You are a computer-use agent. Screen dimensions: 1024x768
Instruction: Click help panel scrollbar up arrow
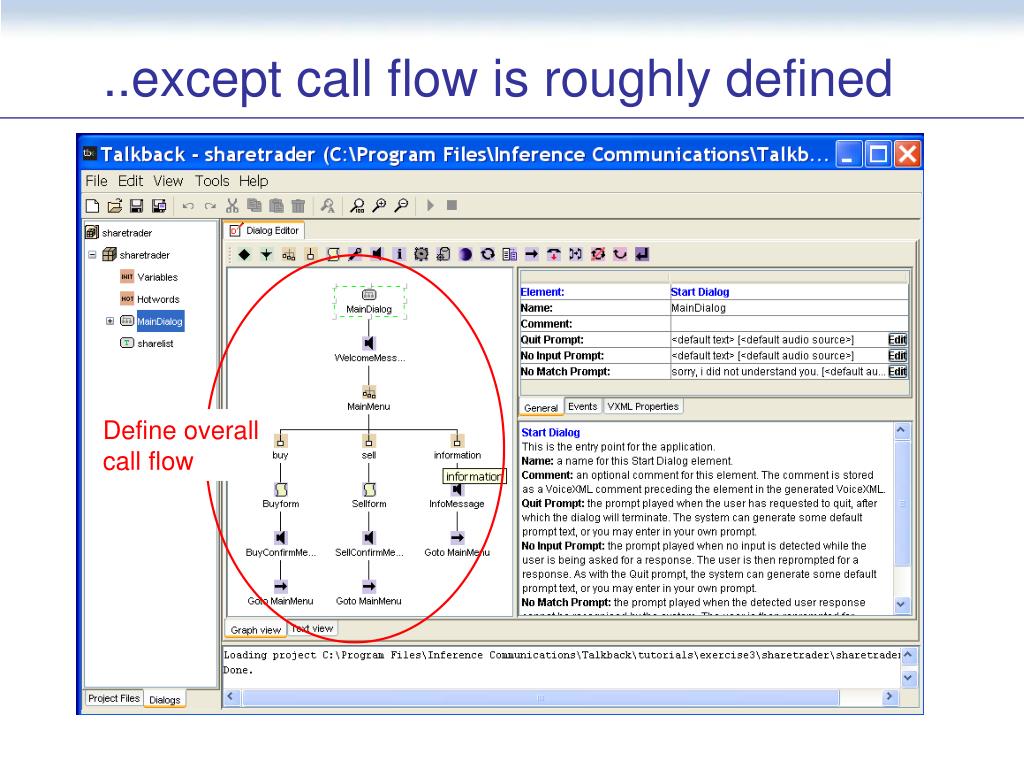point(901,430)
